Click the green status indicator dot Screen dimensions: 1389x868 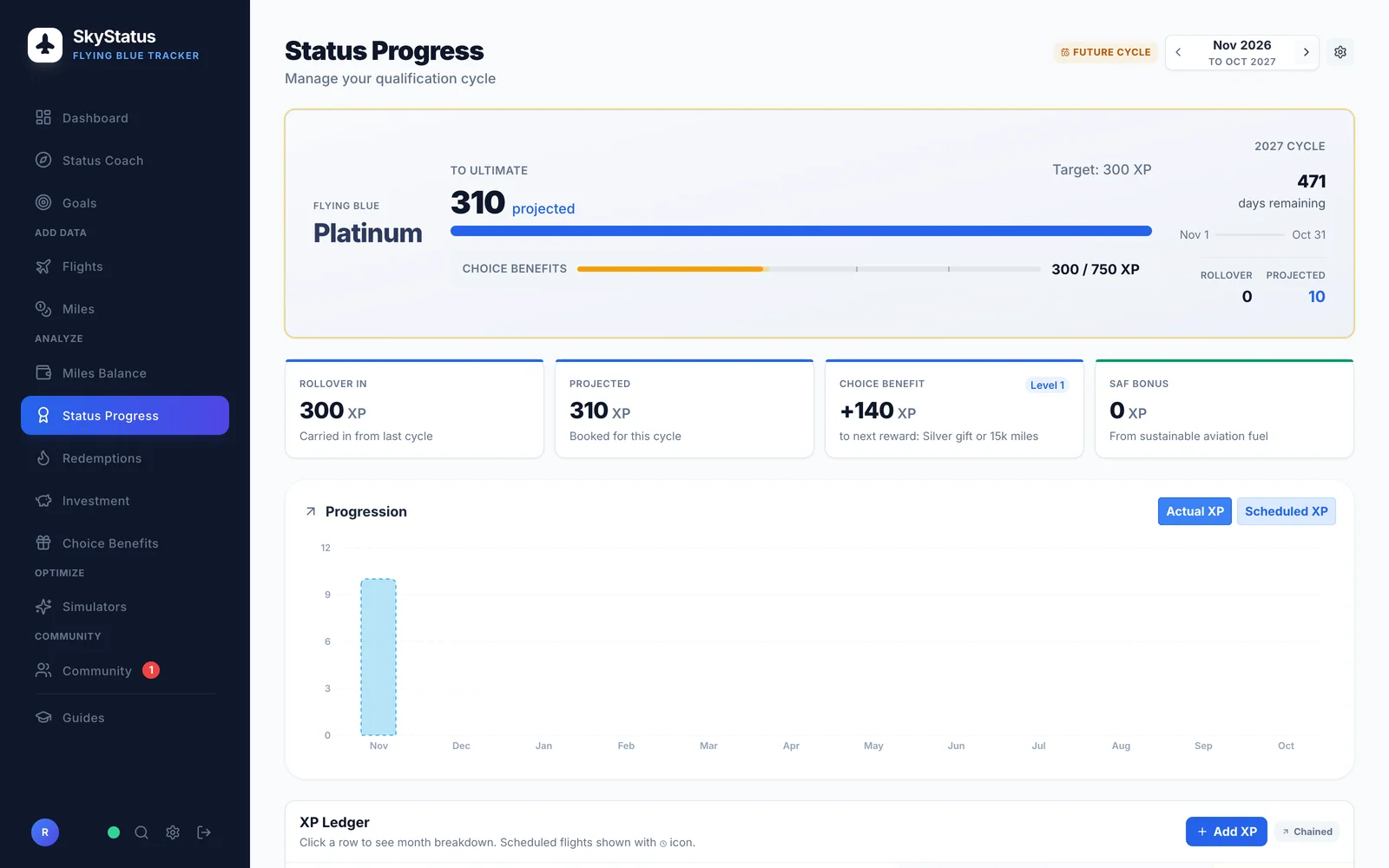click(114, 832)
